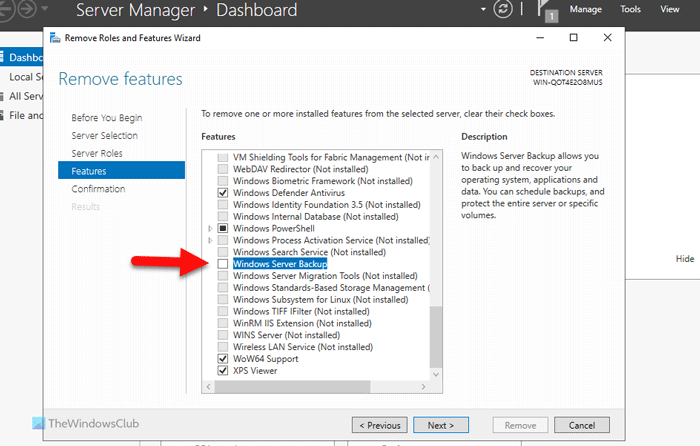Click the Previous button
This screenshot has width=700, height=446.
pos(379,425)
